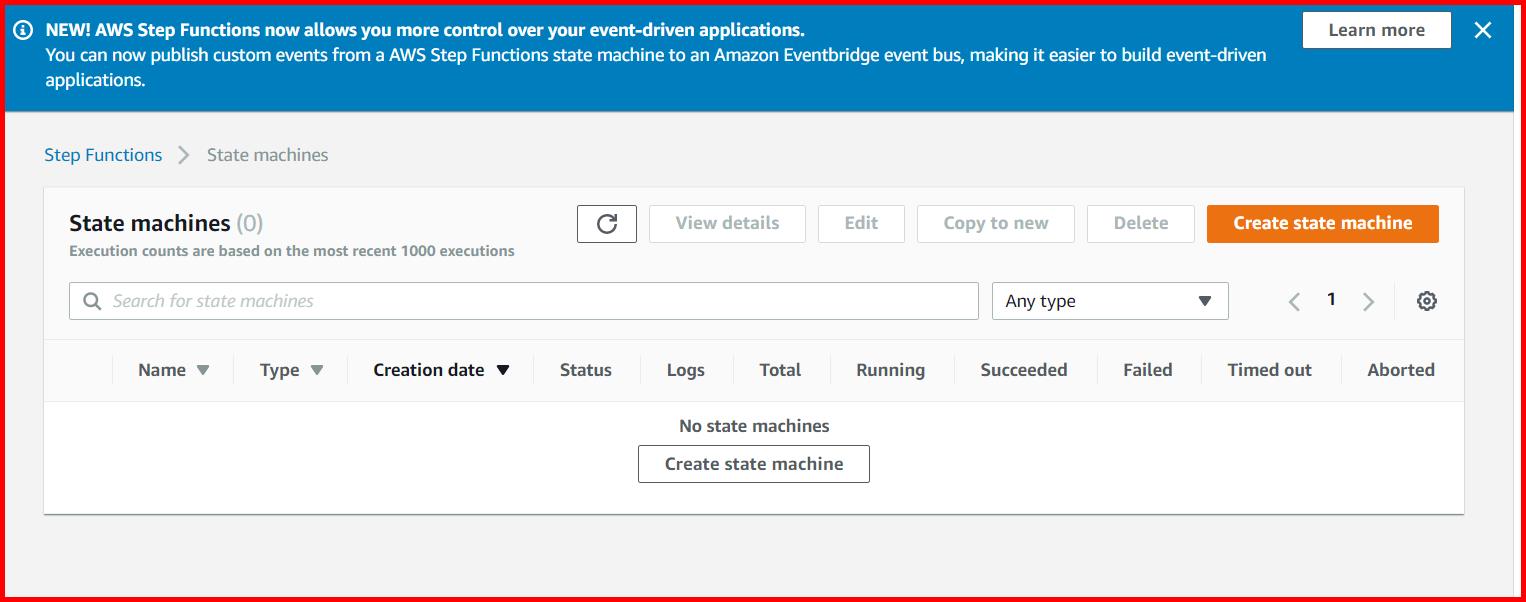Click the info icon in the banner

click(x=23, y=29)
